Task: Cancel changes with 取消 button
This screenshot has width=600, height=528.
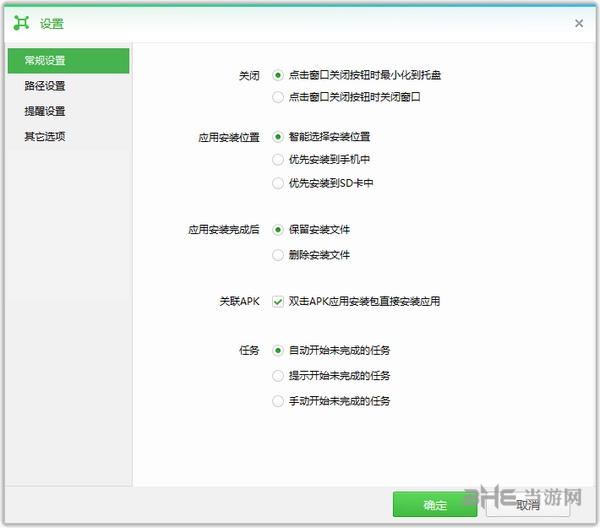Action: pos(528,505)
